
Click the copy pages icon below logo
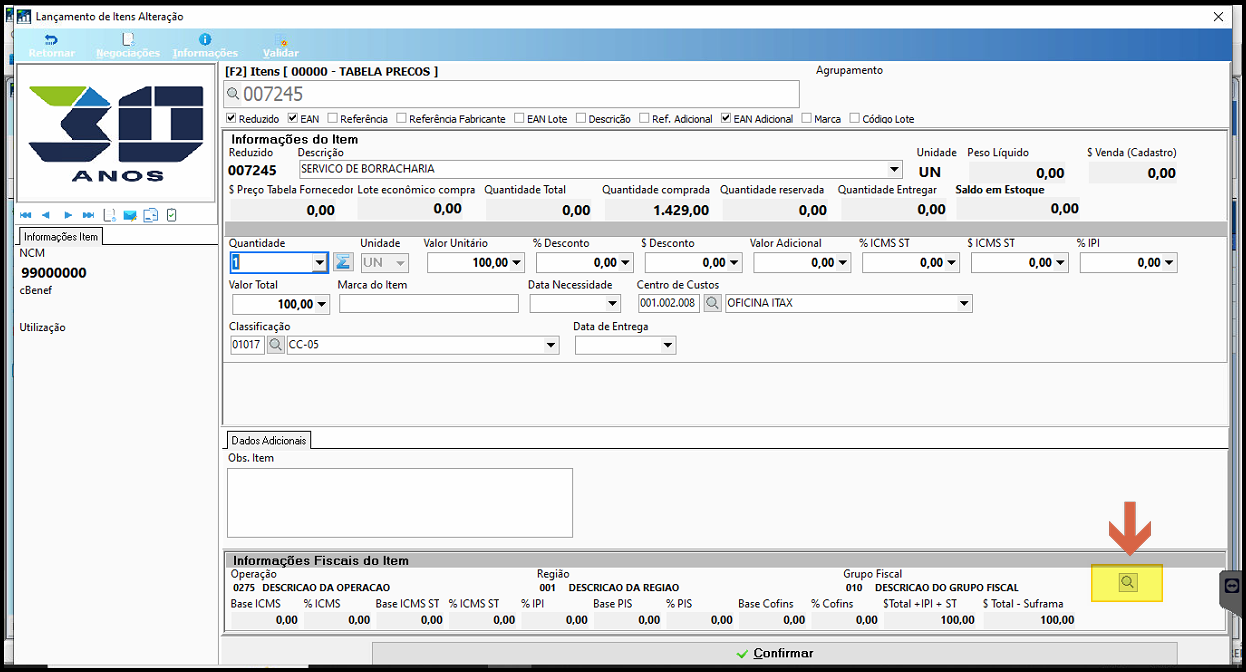coord(151,215)
